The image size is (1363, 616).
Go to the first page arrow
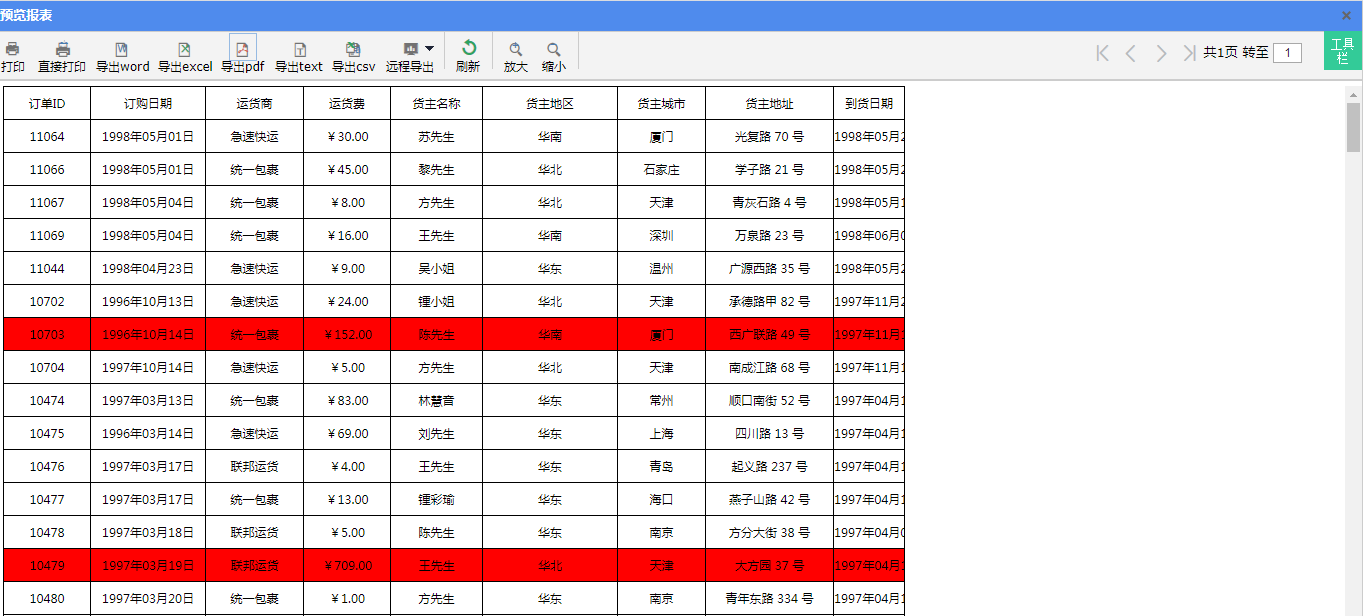1102,53
